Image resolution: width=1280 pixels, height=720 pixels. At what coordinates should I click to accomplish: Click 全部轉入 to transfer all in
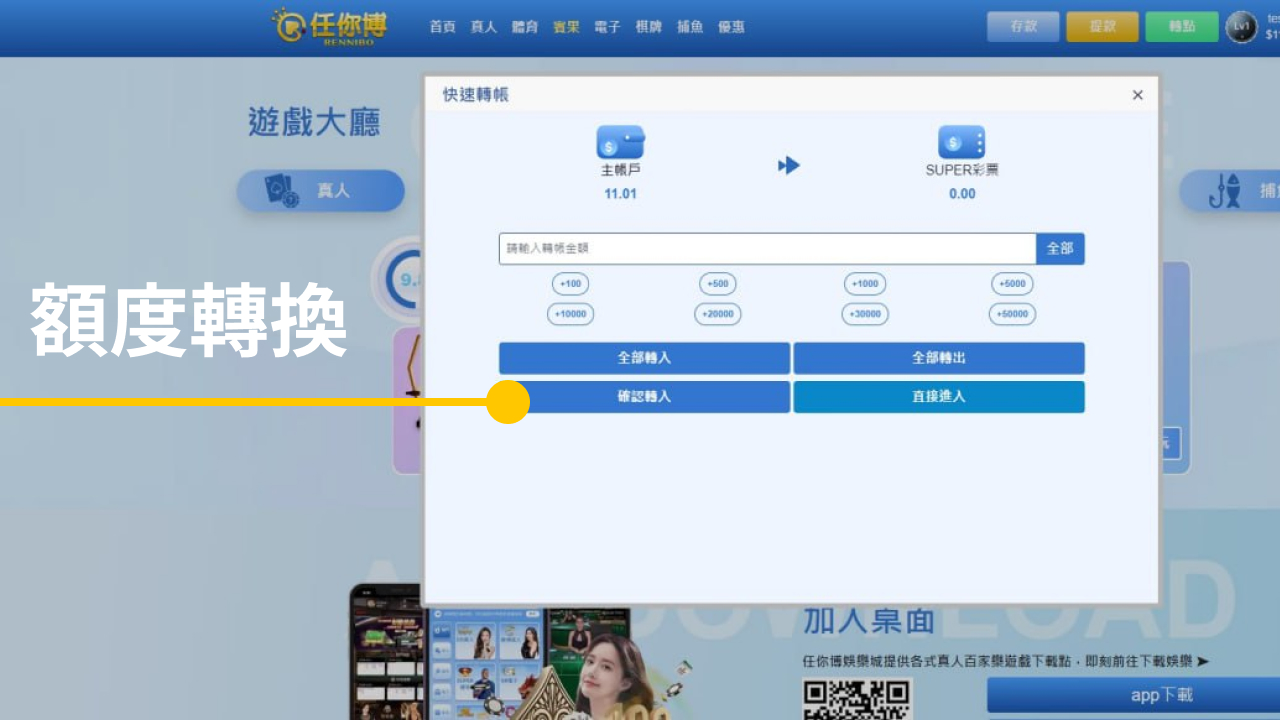click(x=644, y=358)
